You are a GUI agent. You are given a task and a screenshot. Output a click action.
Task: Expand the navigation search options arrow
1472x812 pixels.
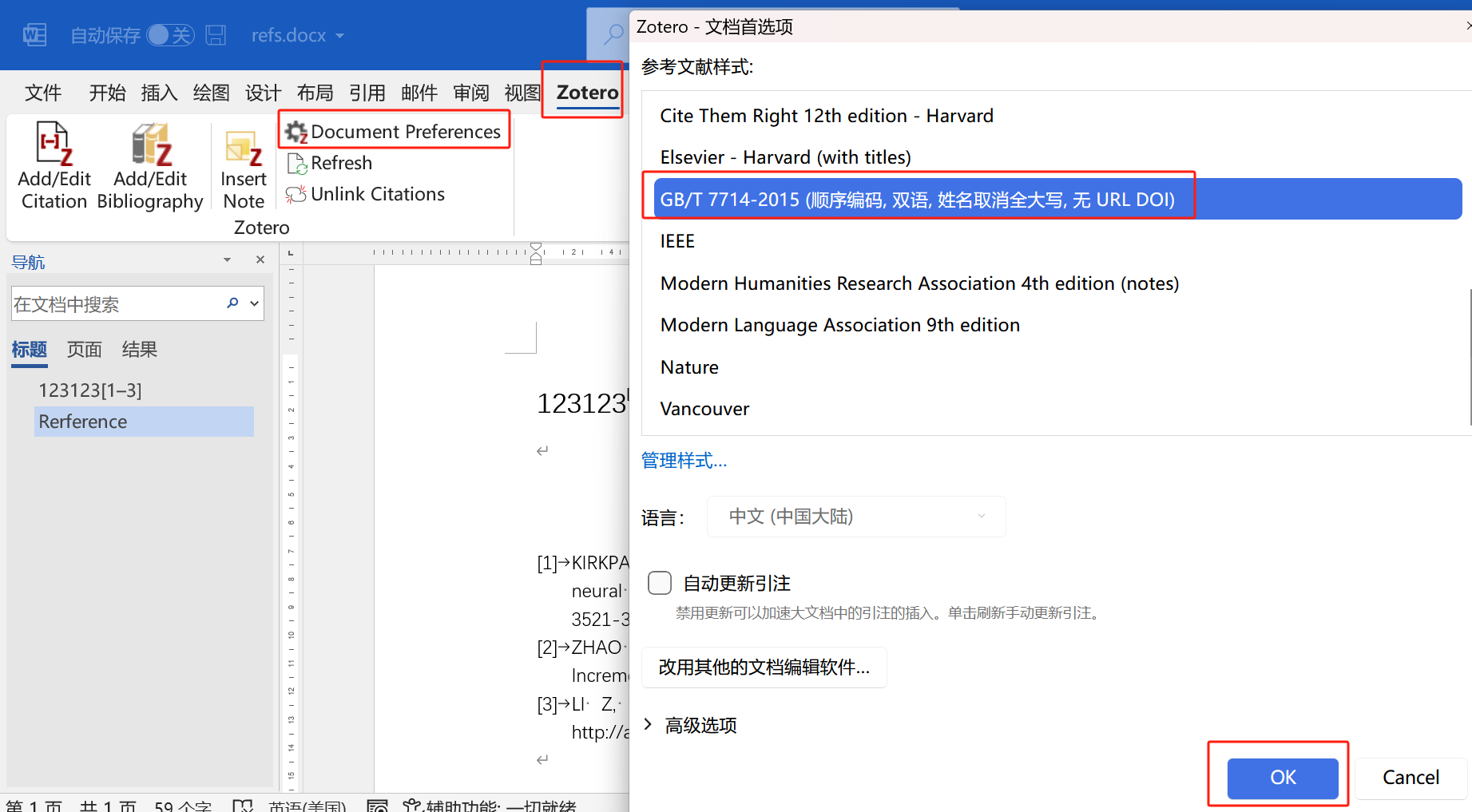[254, 303]
